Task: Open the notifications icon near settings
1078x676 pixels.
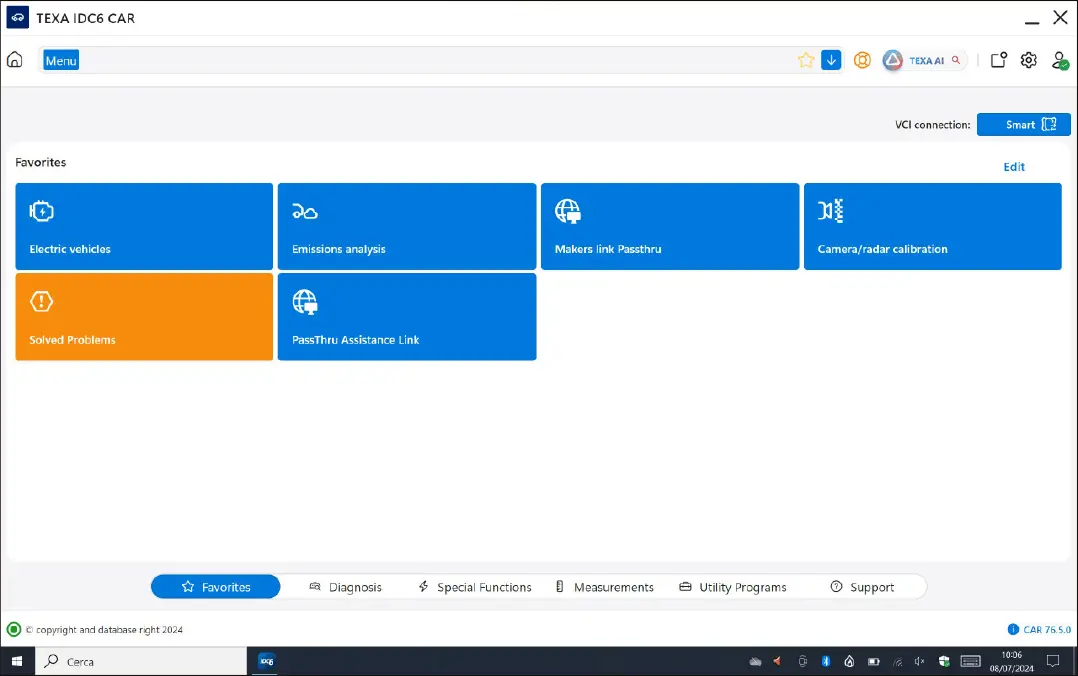Action: click(x=998, y=60)
